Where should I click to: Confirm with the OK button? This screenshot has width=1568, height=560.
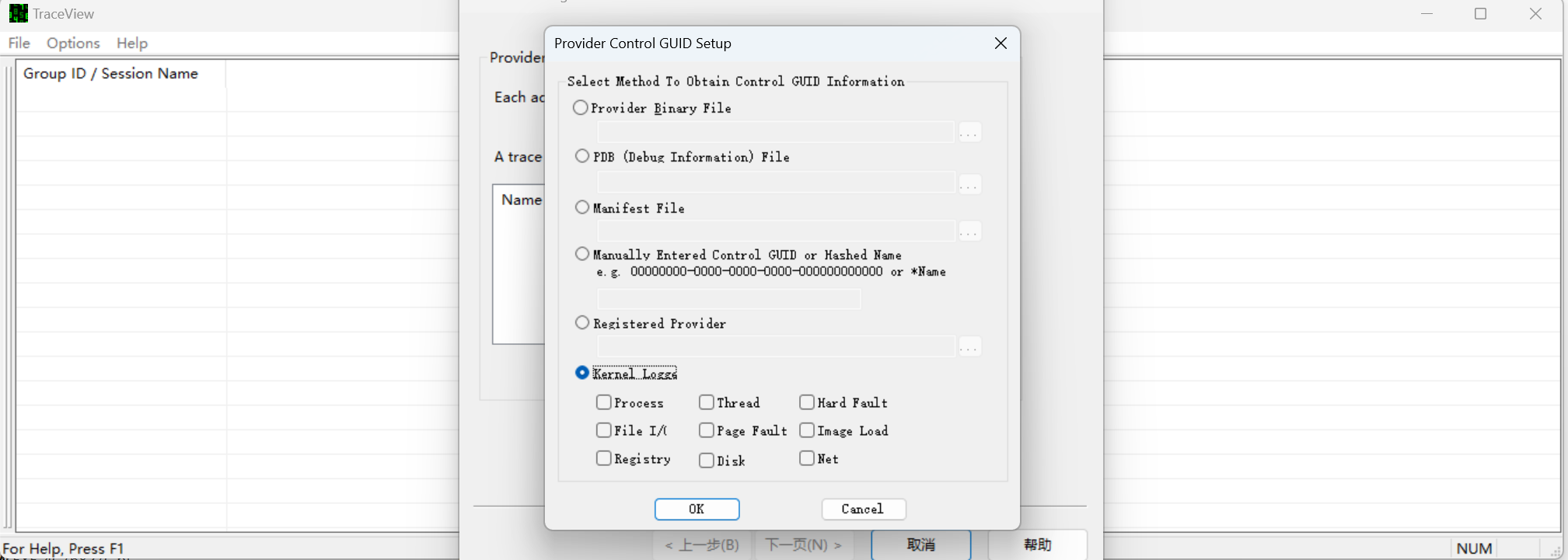tap(697, 509)
